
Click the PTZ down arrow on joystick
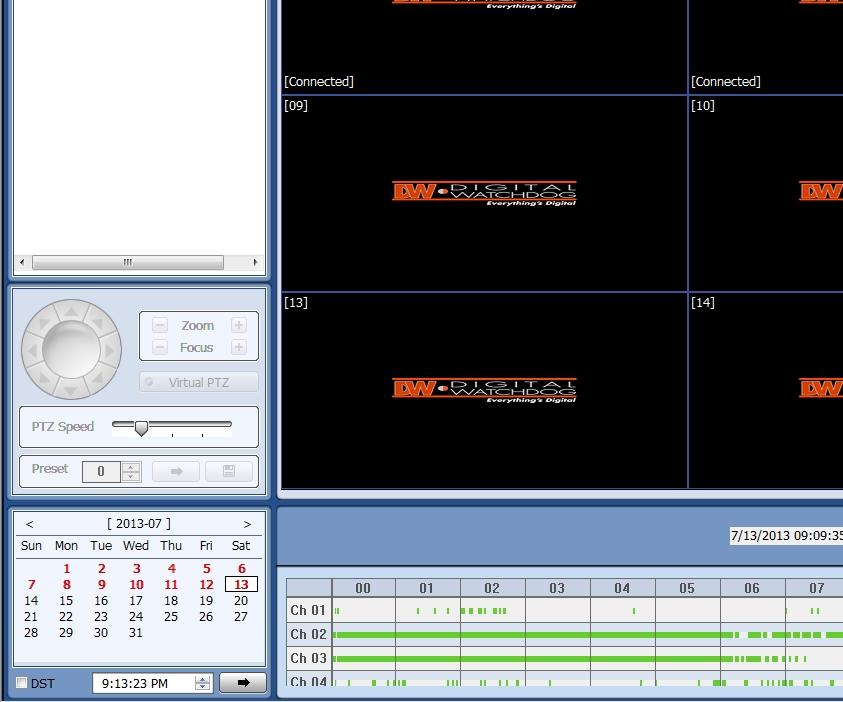(71, 389)
